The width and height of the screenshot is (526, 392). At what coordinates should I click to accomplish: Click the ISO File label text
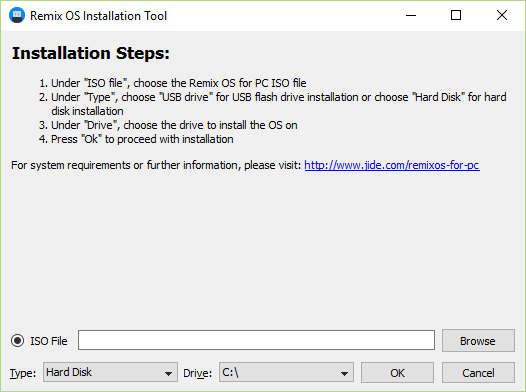[x=49, y=341]
